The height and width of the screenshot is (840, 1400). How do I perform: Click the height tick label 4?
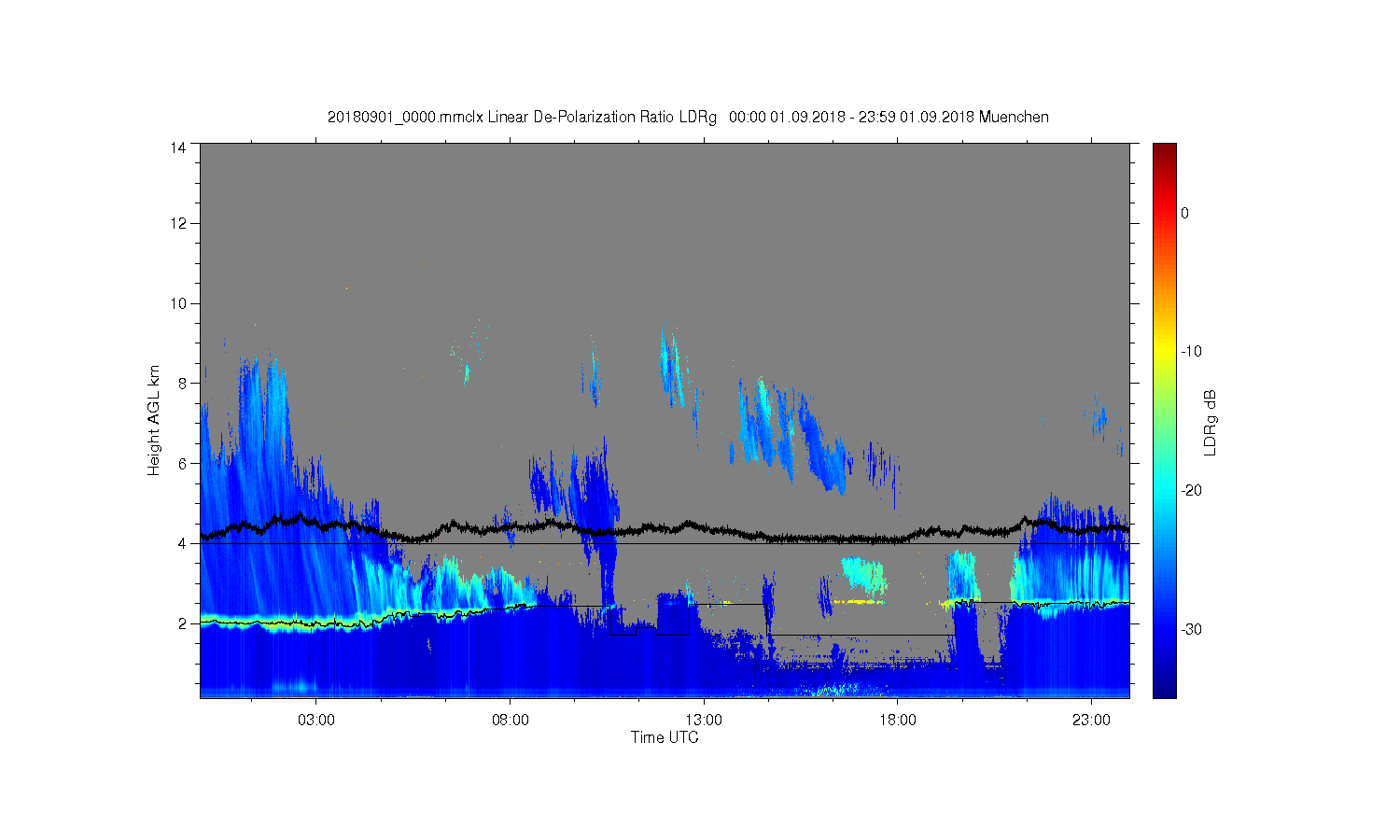pyautogui.click(x=182, y=543)
